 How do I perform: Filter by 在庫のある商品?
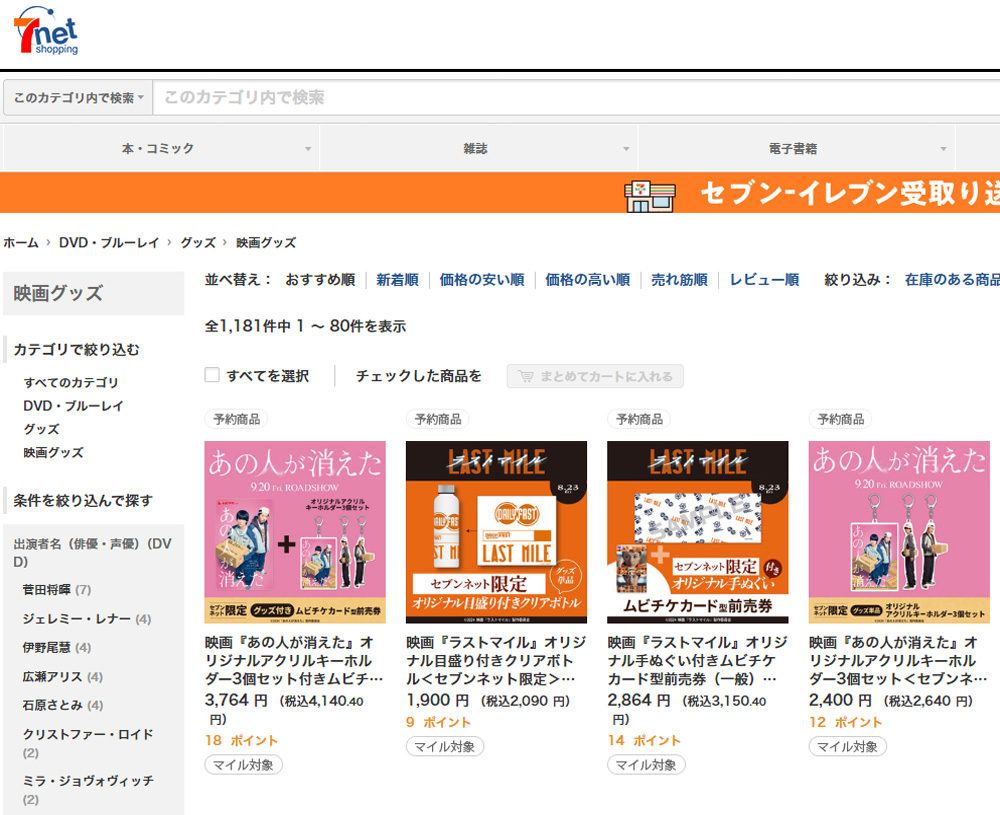951,280
